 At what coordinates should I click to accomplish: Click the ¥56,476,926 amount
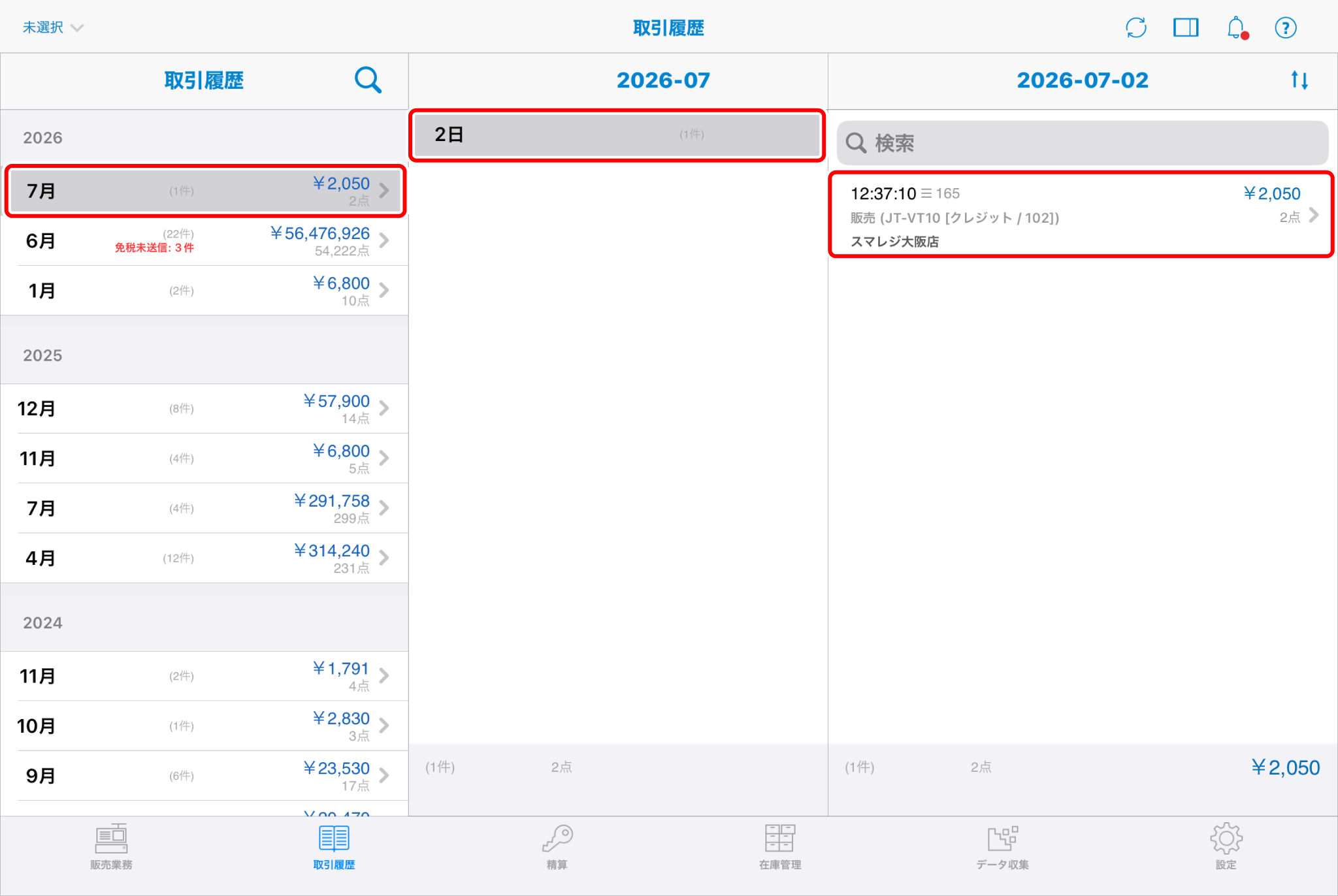pyautogui.click(x=320, y=233)
